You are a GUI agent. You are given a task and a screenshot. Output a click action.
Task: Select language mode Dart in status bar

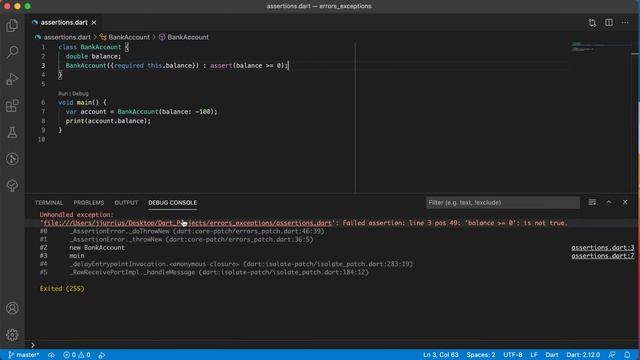point(552,355)
